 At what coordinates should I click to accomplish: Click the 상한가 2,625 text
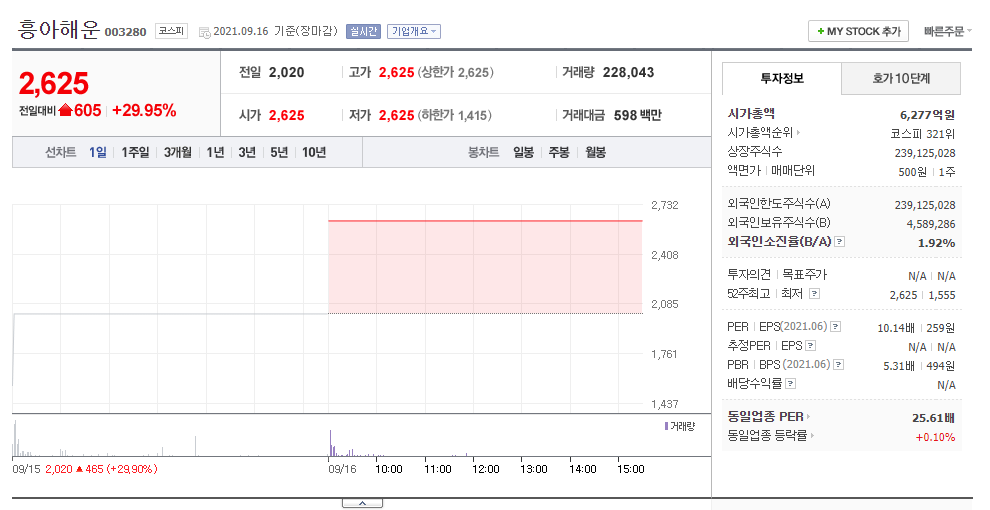(455, 73)
